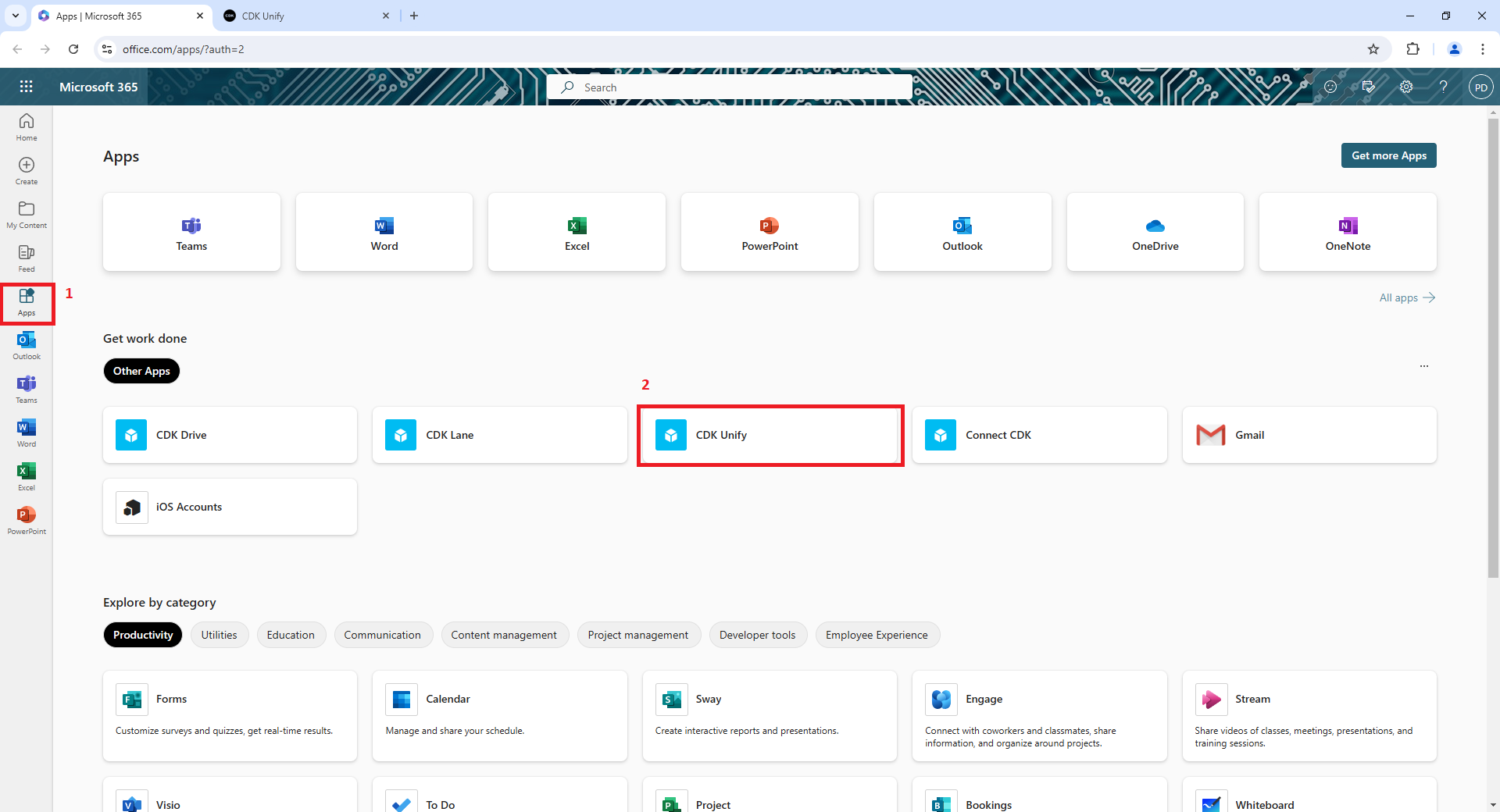Select the Other Apps filter pill

[x=141, y=371]
